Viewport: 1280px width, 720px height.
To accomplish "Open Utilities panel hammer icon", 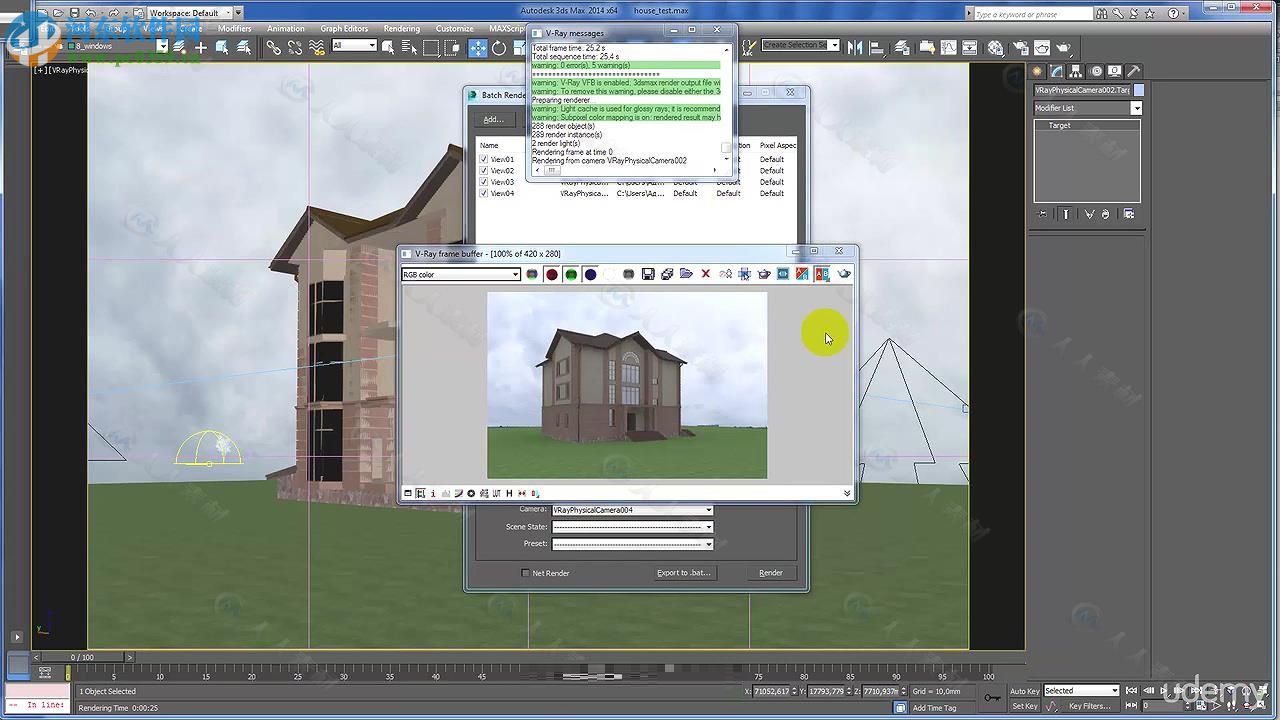I will point(1133,71).
